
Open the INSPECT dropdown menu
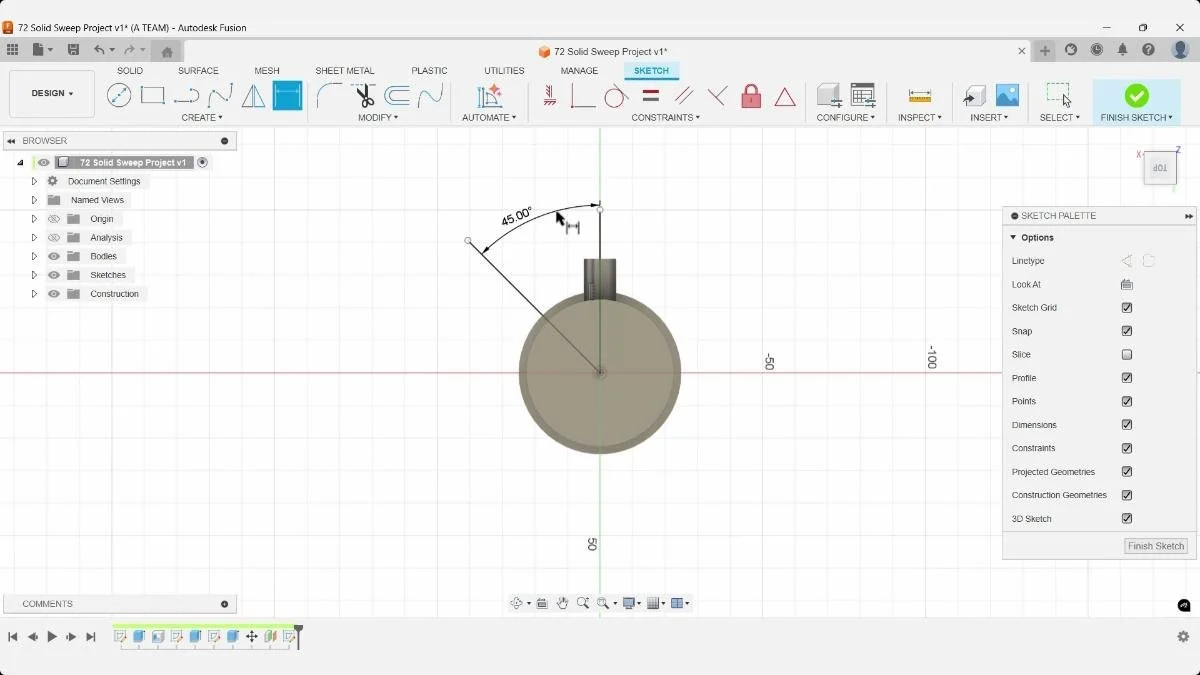click(920, 118)
